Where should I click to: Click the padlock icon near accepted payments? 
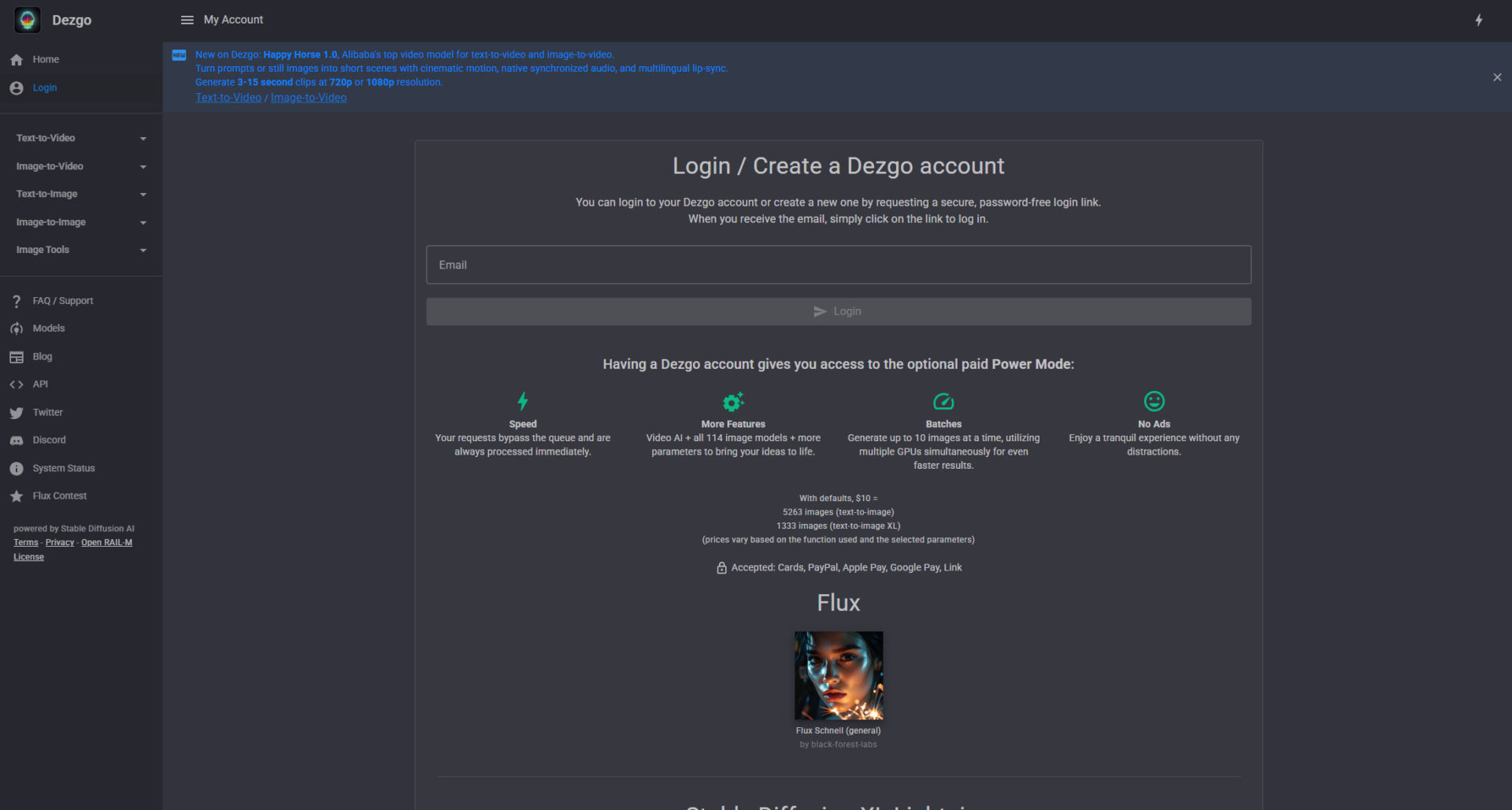point(721,567)
